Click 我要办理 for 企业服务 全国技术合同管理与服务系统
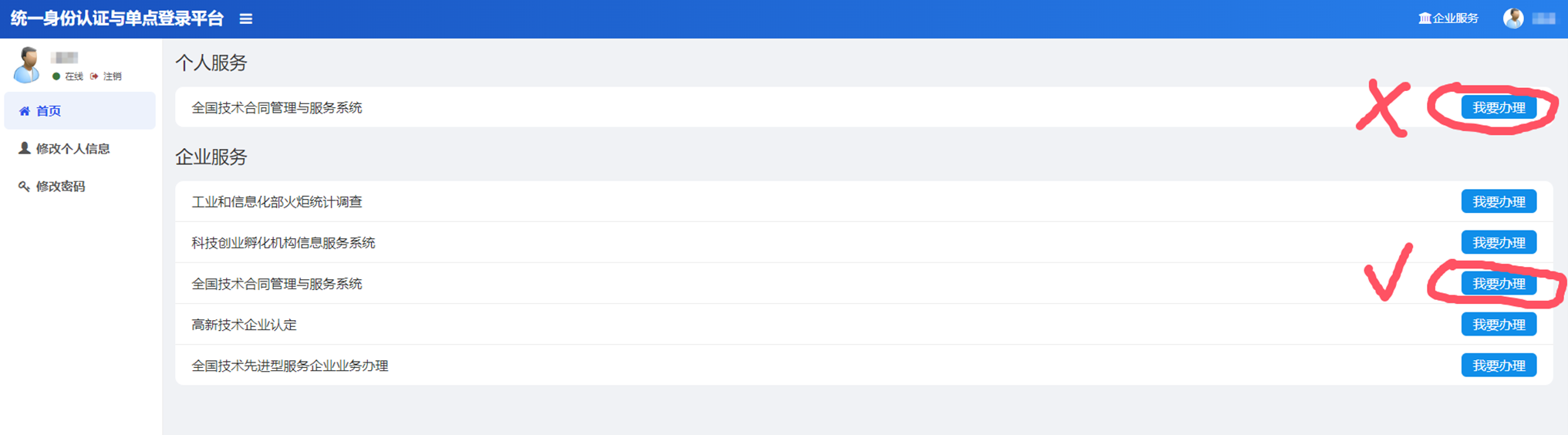Viewport: 1568px width, 435px height. pos(1498,284)
